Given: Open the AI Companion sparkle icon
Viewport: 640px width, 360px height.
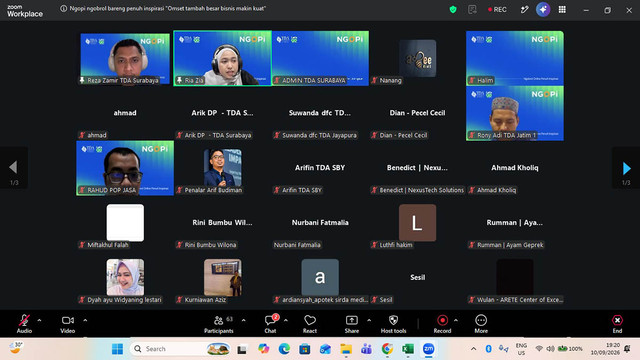Looking at the screenshot, I should pos(543,10).
